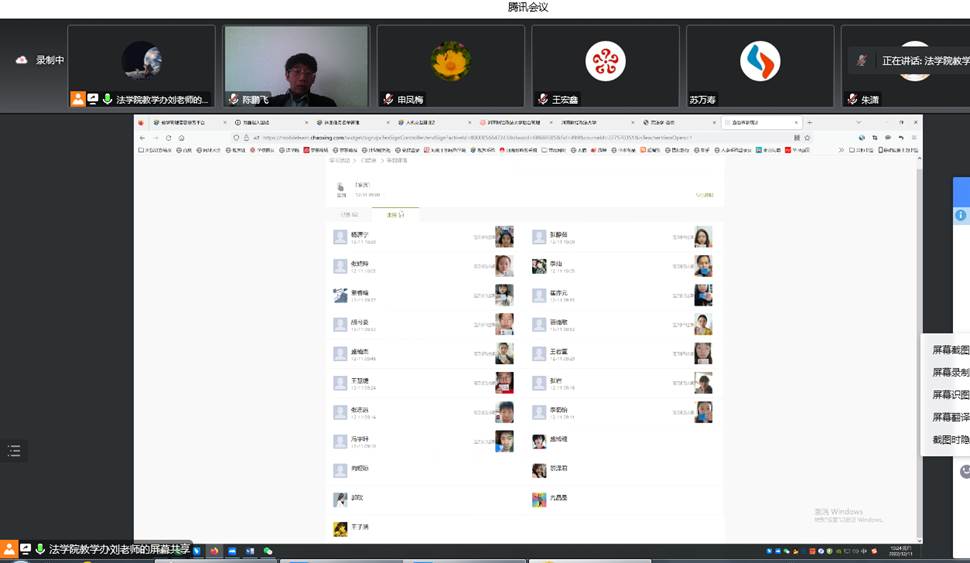Open 杨贵宁's sign-in photo thumbnail
970x563 pixels.
504,237
